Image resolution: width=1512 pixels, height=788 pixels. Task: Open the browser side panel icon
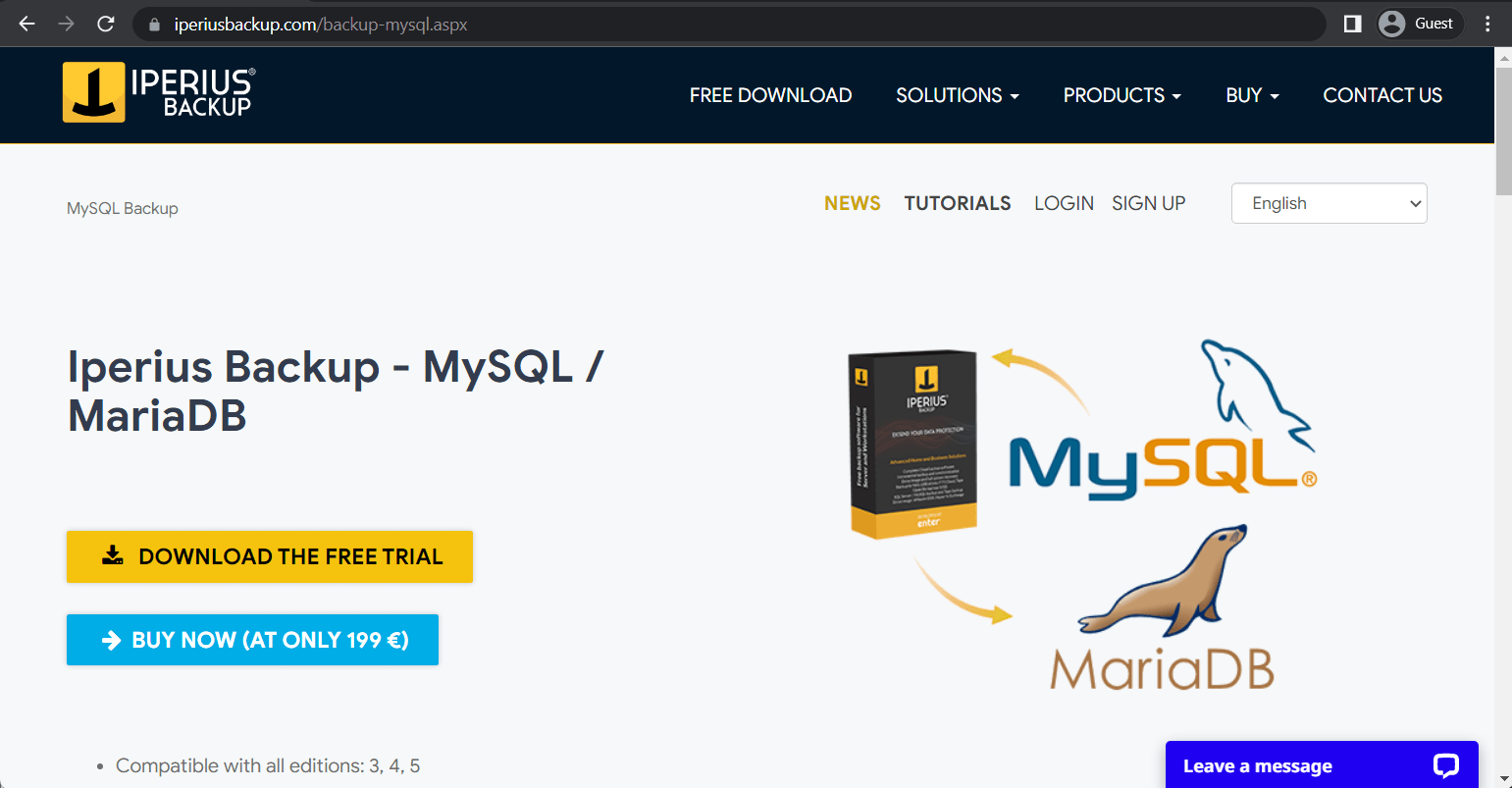[1351, 23]
